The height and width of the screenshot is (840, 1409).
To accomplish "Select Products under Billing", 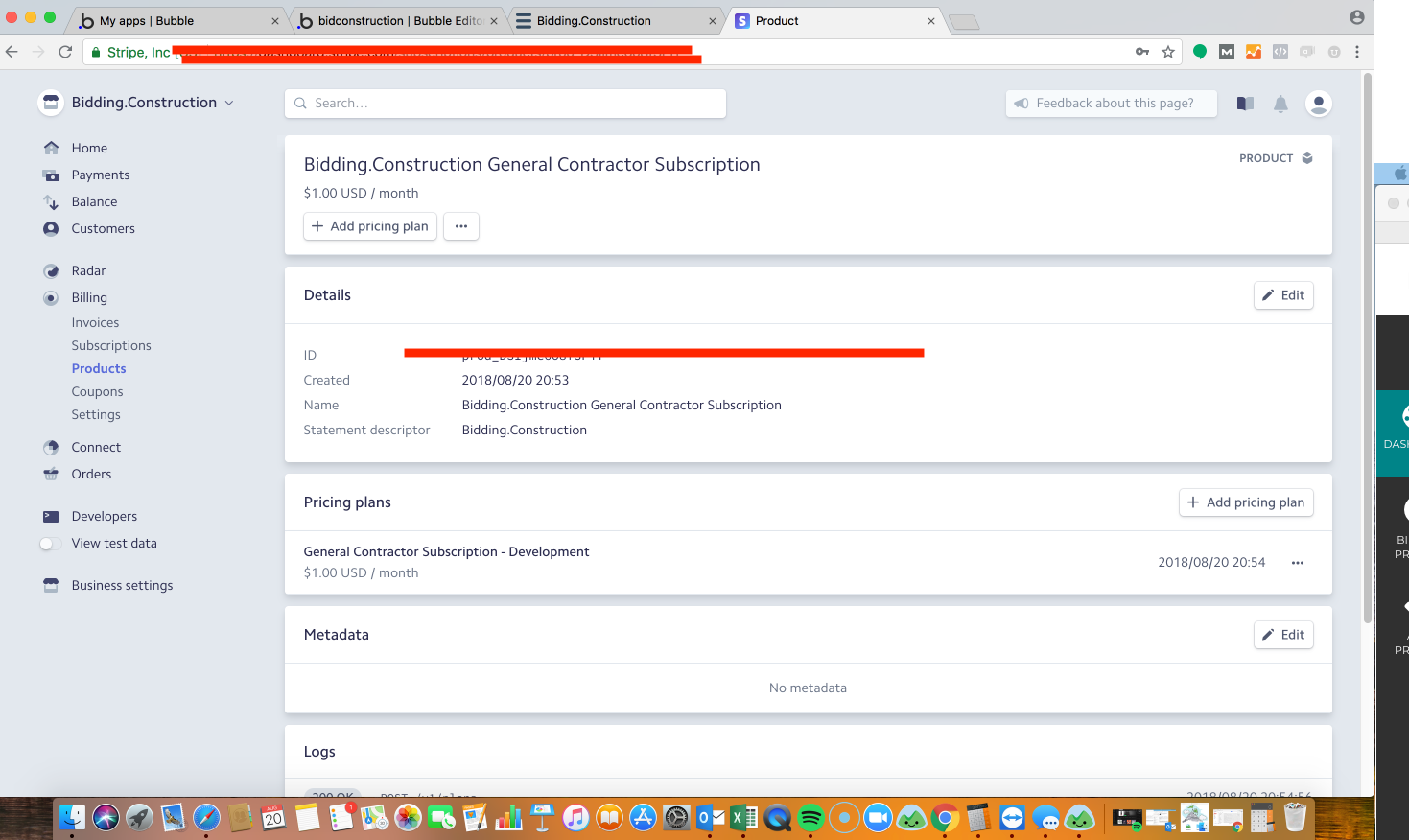I will 99,369.
